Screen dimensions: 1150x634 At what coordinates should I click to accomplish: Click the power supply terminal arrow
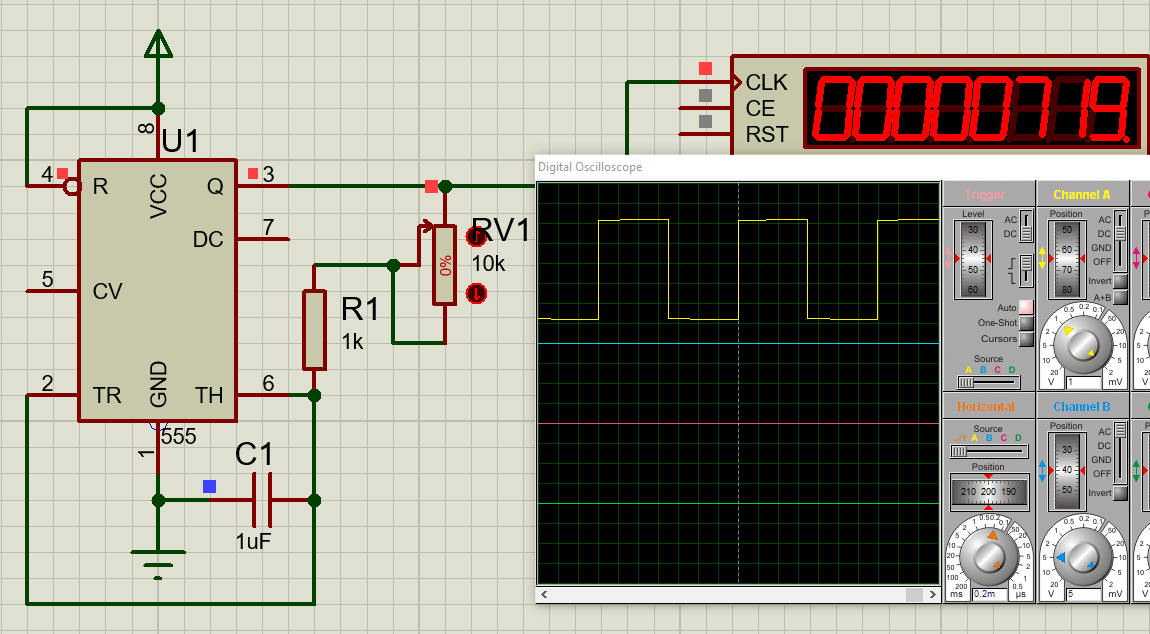[x=158, y=45]
